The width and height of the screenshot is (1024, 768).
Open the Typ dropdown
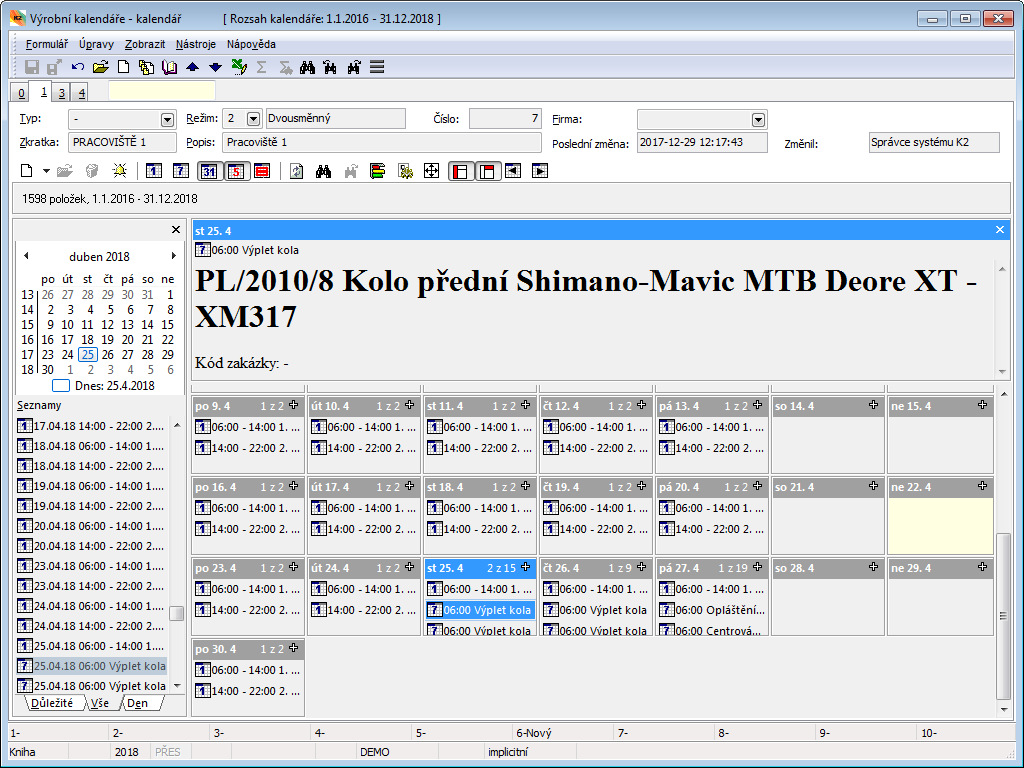click(167, 120)
